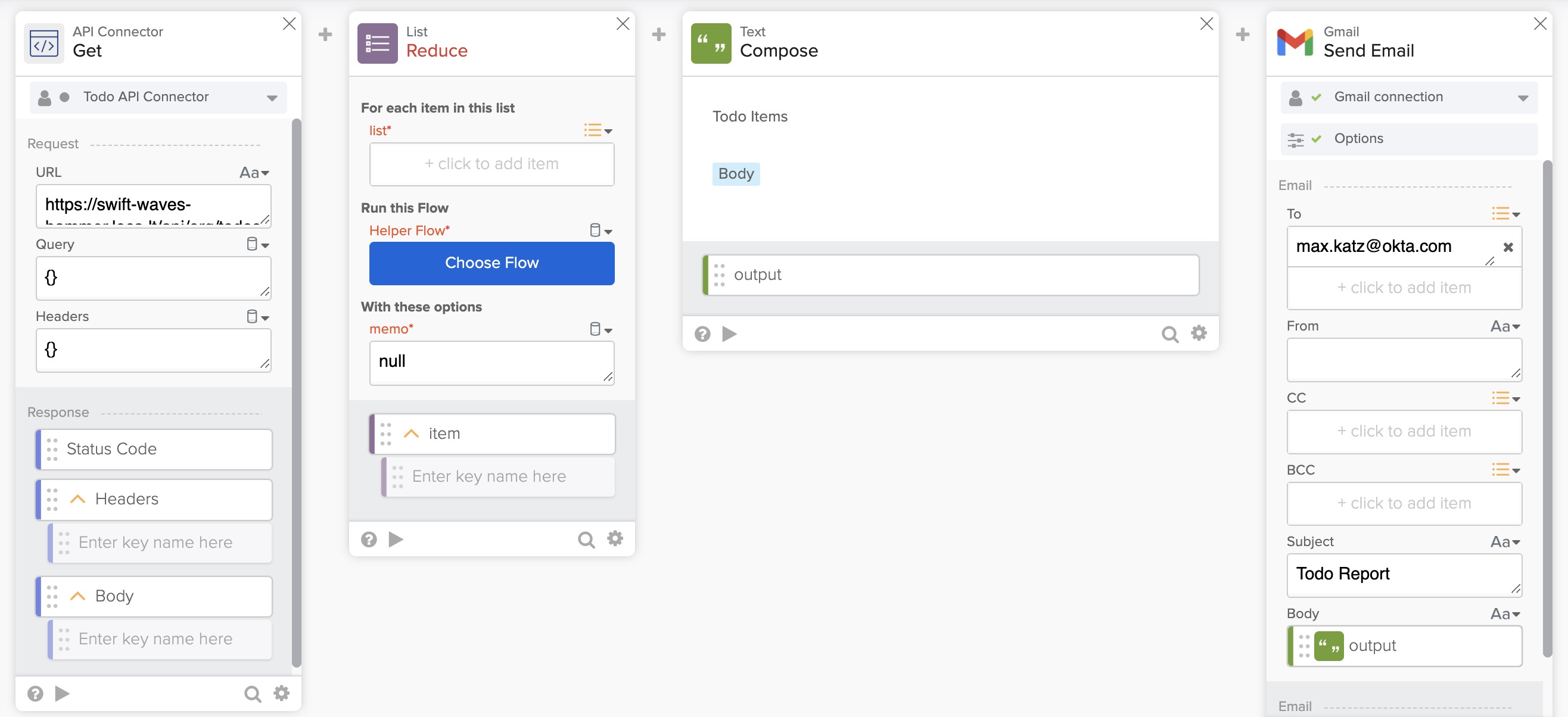Image resolution: width=1568 pixels, height=717 pixels.
Task: Collapse the Headers response field
Action: point(77,499)
